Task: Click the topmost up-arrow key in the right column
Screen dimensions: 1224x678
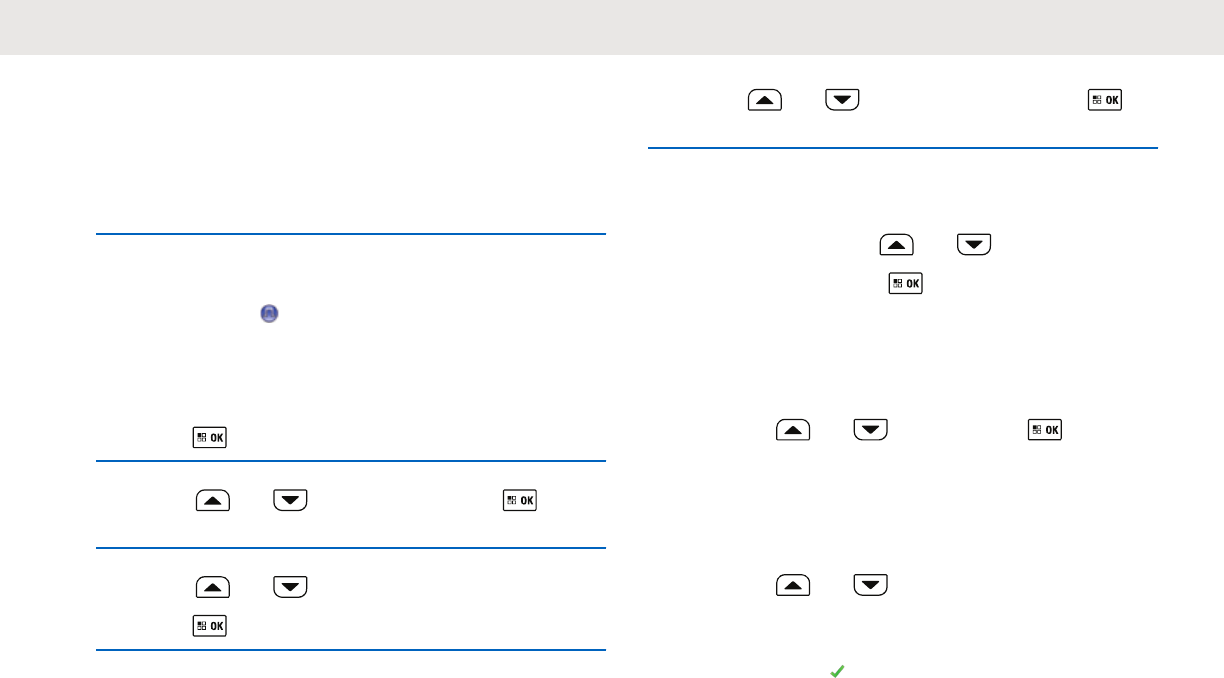Action: pyautogui.click(x=765, y=100)
